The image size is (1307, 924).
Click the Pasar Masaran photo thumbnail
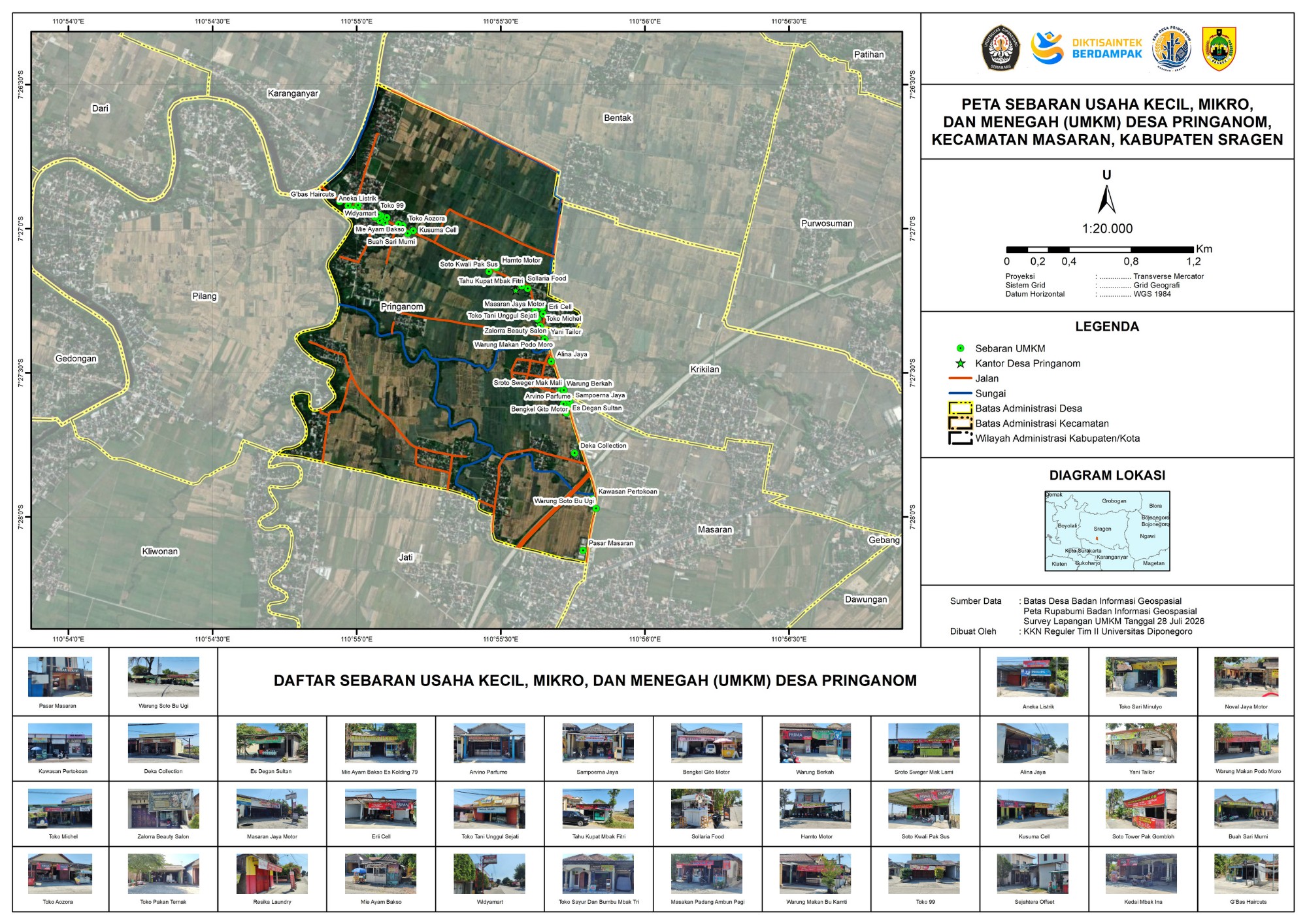click(60, 677)
